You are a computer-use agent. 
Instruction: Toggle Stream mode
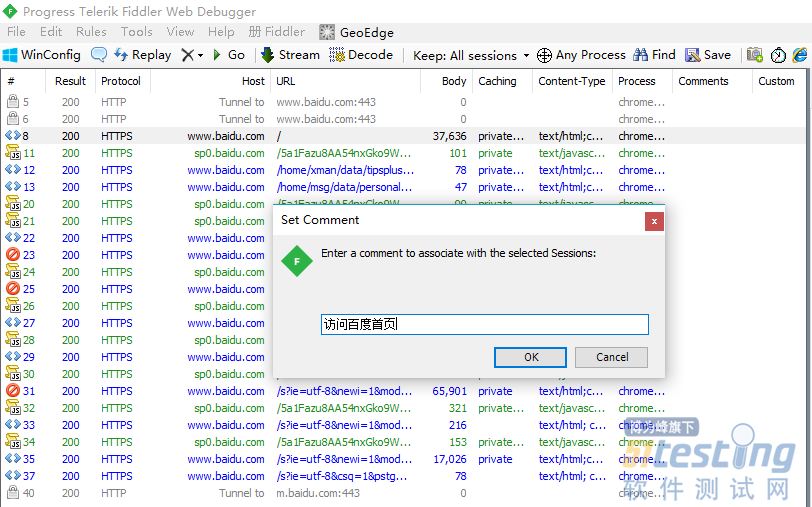pyautogui.click(x=291, y=55)
